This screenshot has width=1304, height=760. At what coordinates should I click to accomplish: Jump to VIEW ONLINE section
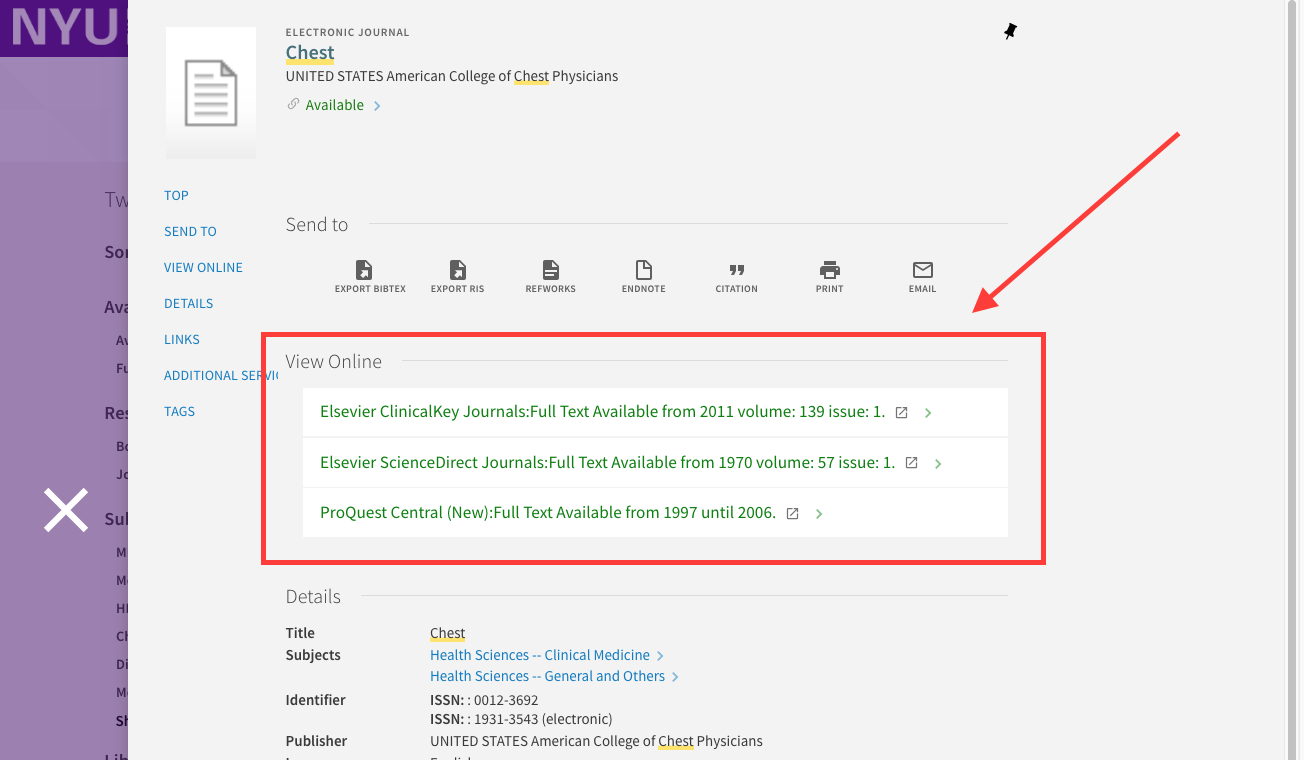tap(203, 267)
